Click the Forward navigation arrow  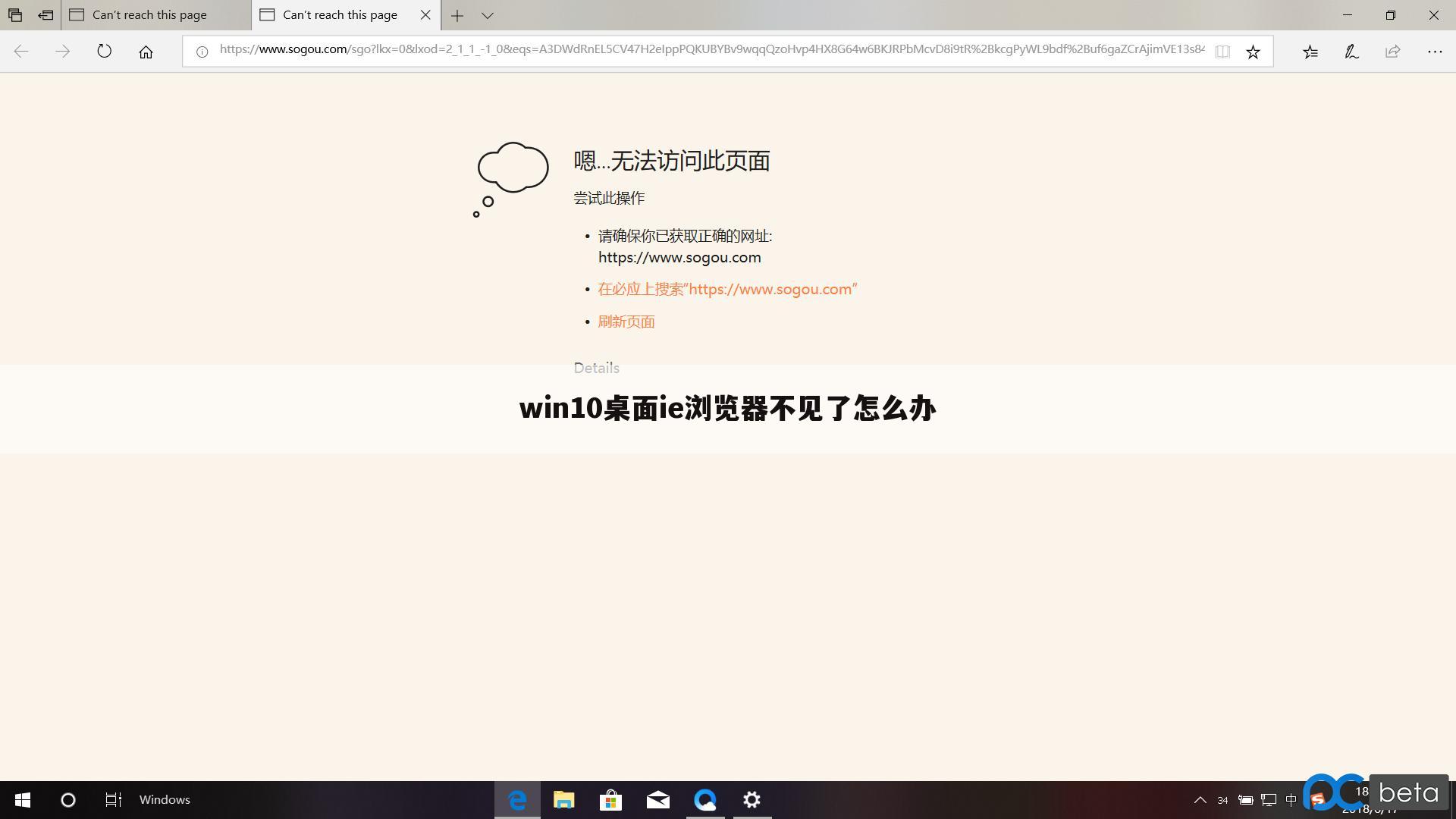(x=63, y=52)
